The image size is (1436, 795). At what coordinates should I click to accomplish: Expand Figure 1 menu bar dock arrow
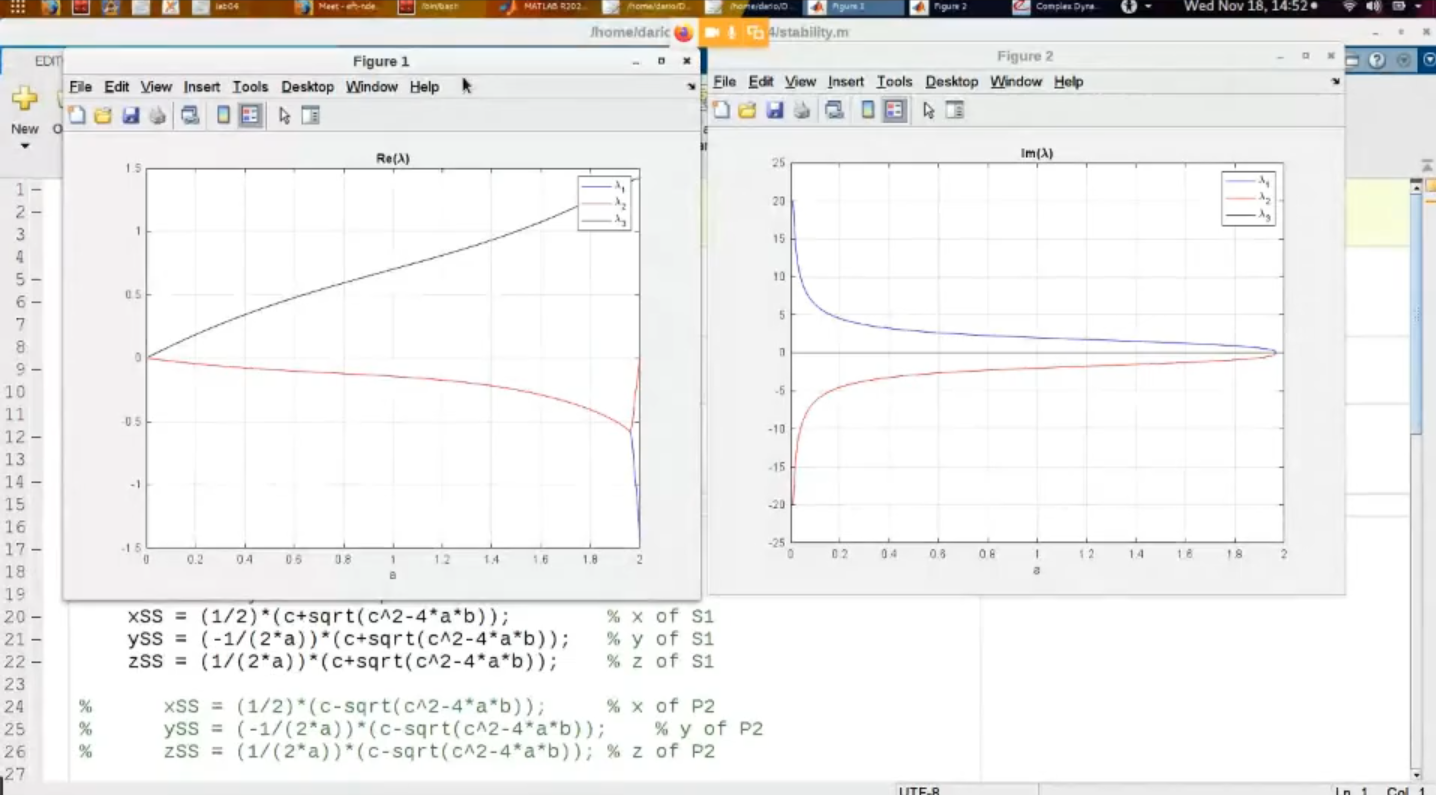click(691, 87)
